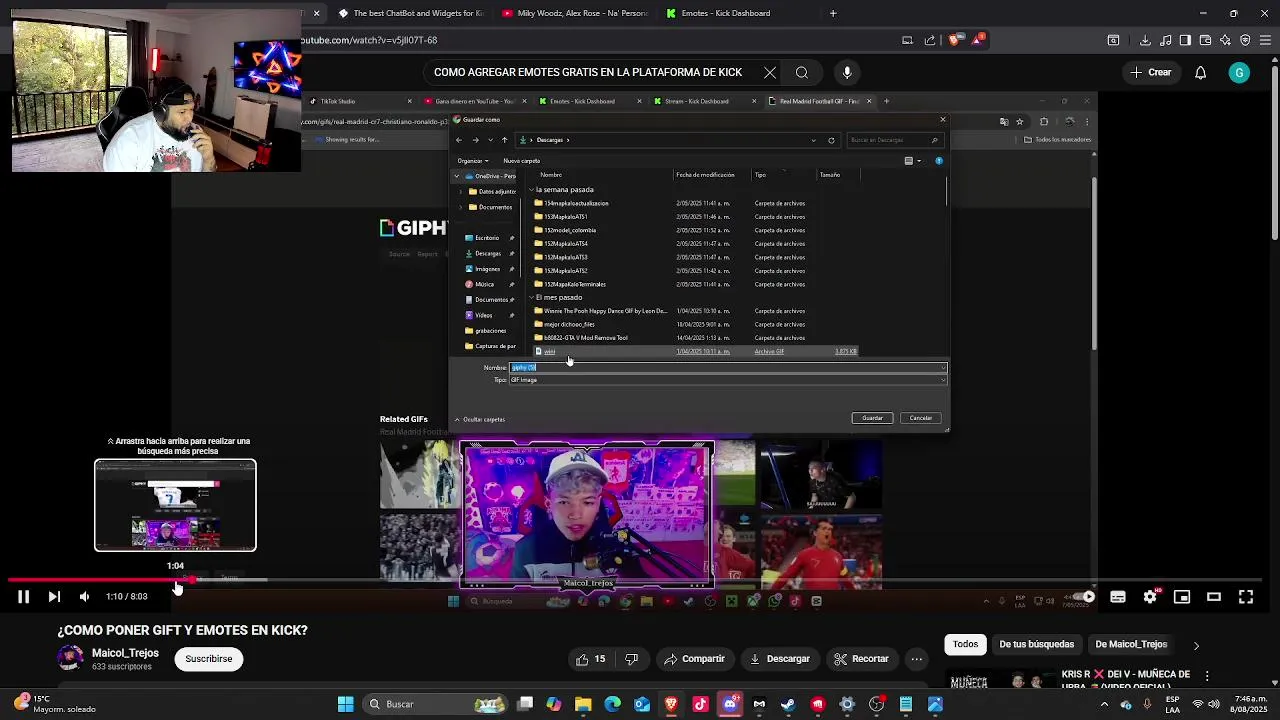This screenshot has width=1280, height=720.
Task: Open a new browser tab with plus
Action: [x=833, y=13]
